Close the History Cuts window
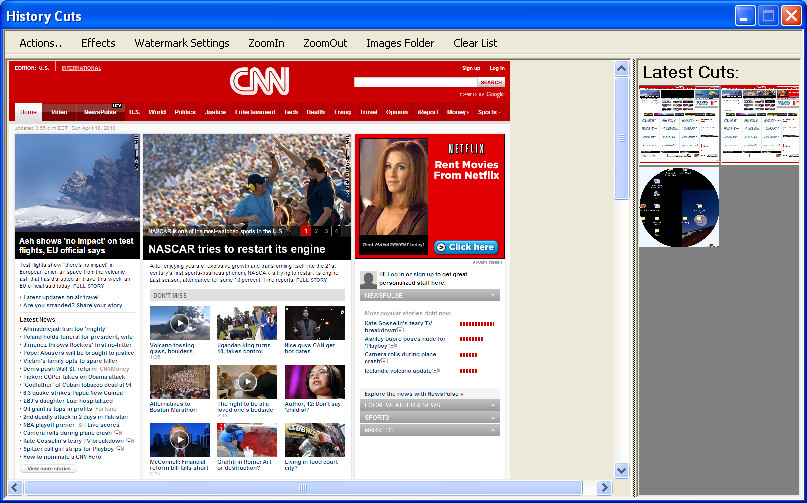Viewport: 807px width, 503px height. pos(791,16)
